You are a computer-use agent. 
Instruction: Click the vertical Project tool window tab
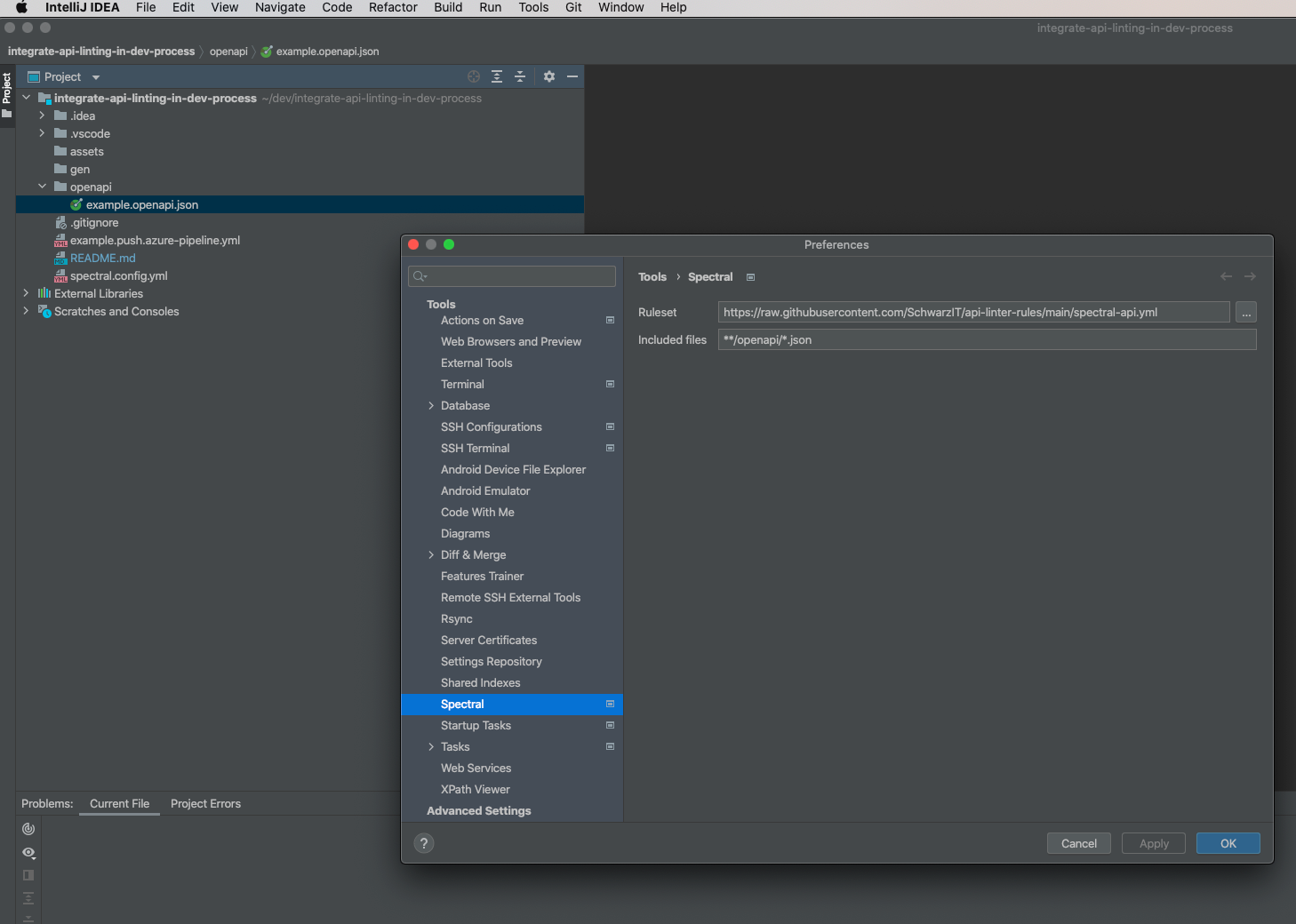pyautogui.click(x=7, y=95)
